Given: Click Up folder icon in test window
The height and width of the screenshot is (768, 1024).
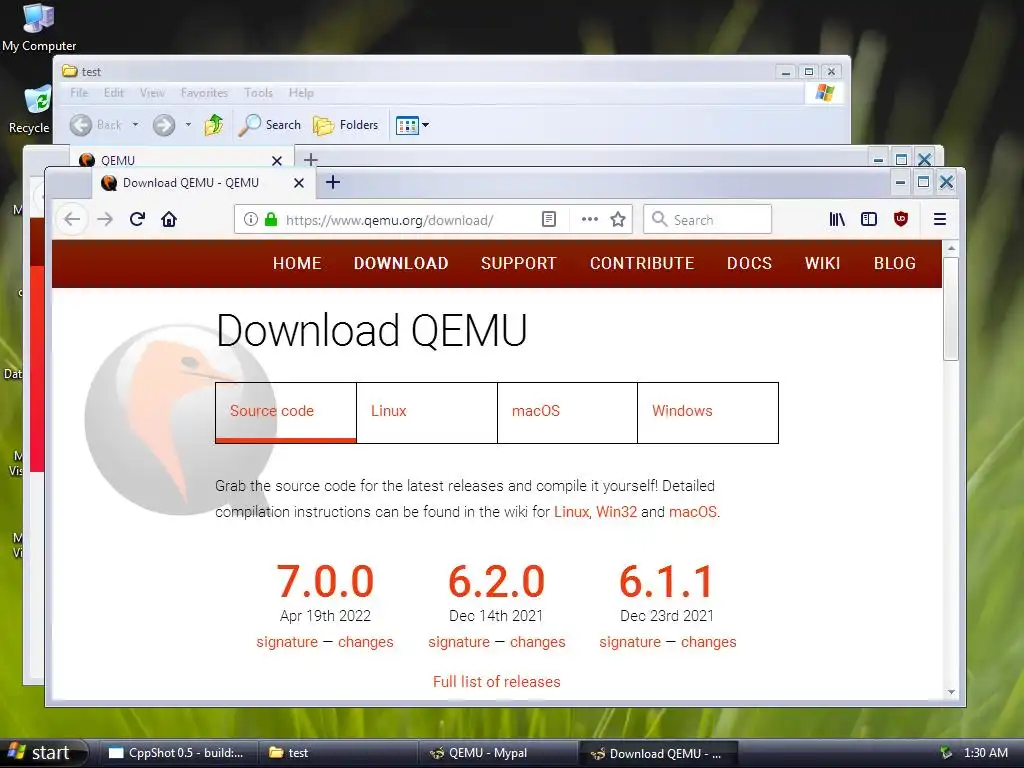Looking at the screenshot, I should pos(214,125).
